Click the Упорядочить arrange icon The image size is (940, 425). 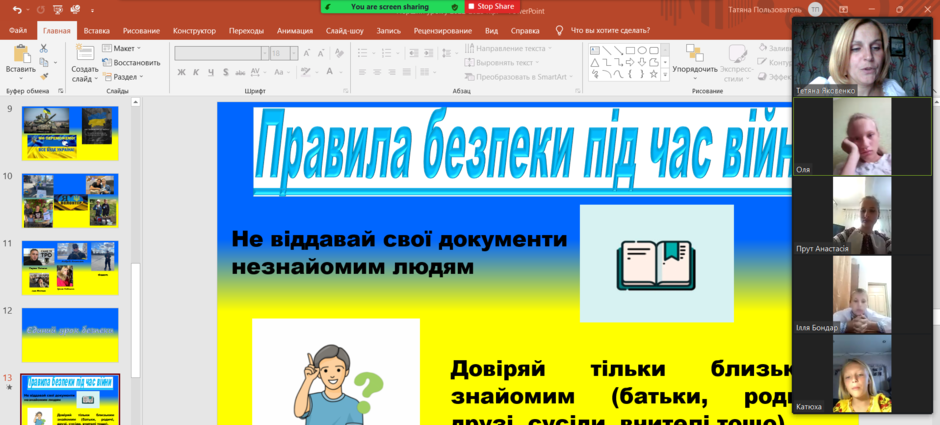pyautogui.click(x=695, y=53)
